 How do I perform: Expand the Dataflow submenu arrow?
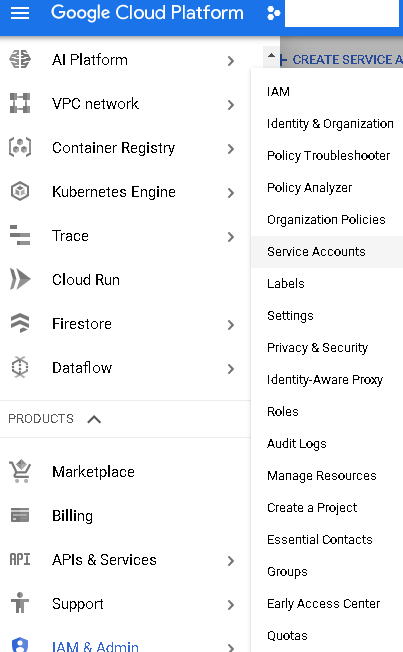(231, 369)
